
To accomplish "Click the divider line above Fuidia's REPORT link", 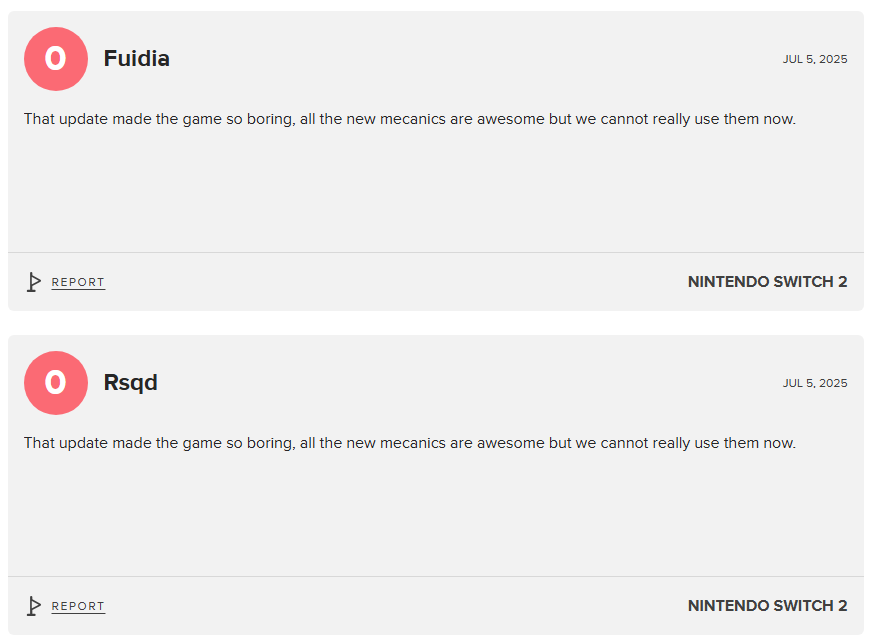I will (x=436, y=252).
